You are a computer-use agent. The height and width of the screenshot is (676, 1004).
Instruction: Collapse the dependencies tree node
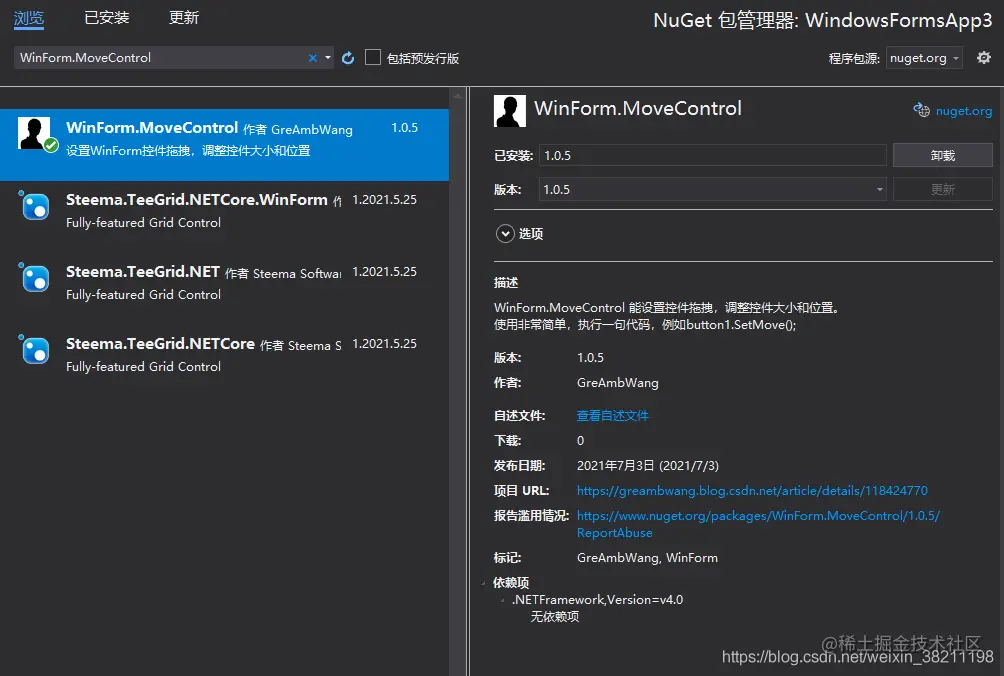tap(483, 583)
